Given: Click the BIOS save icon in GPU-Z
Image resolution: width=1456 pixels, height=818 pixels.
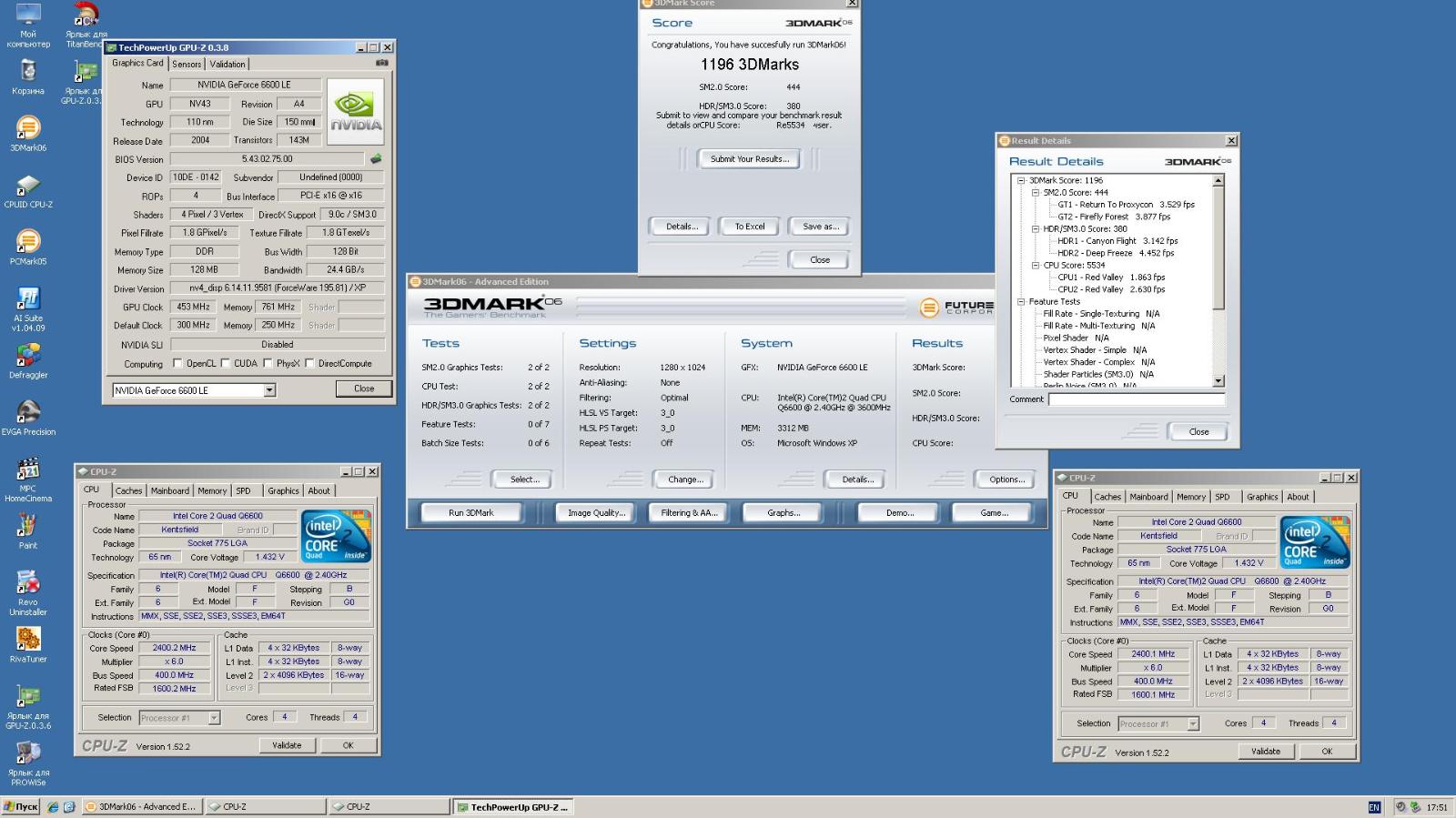Looking at the screenshot, I should click(x=375, y=158).
